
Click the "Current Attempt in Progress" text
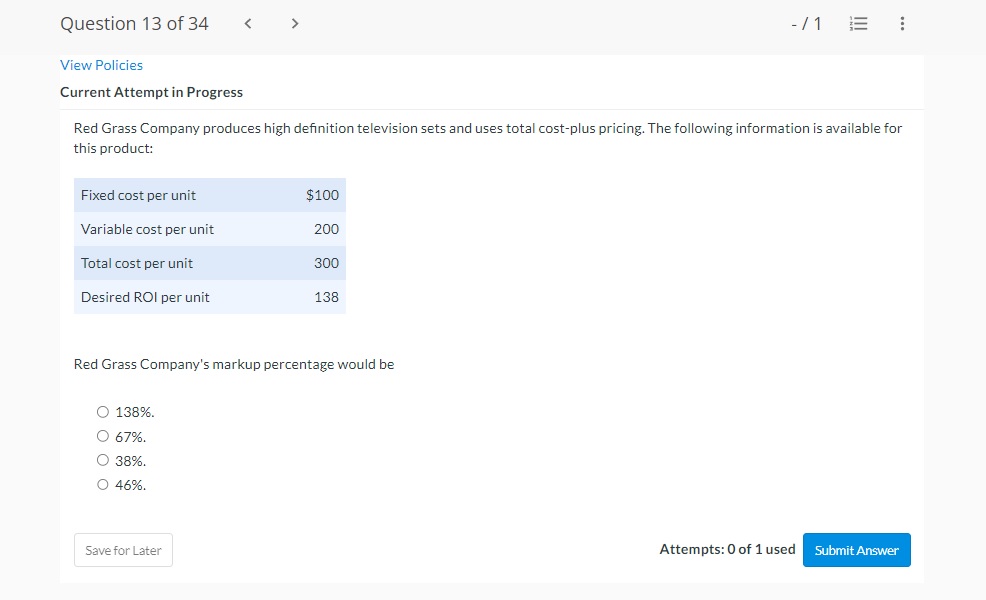[x=152, y=92]
